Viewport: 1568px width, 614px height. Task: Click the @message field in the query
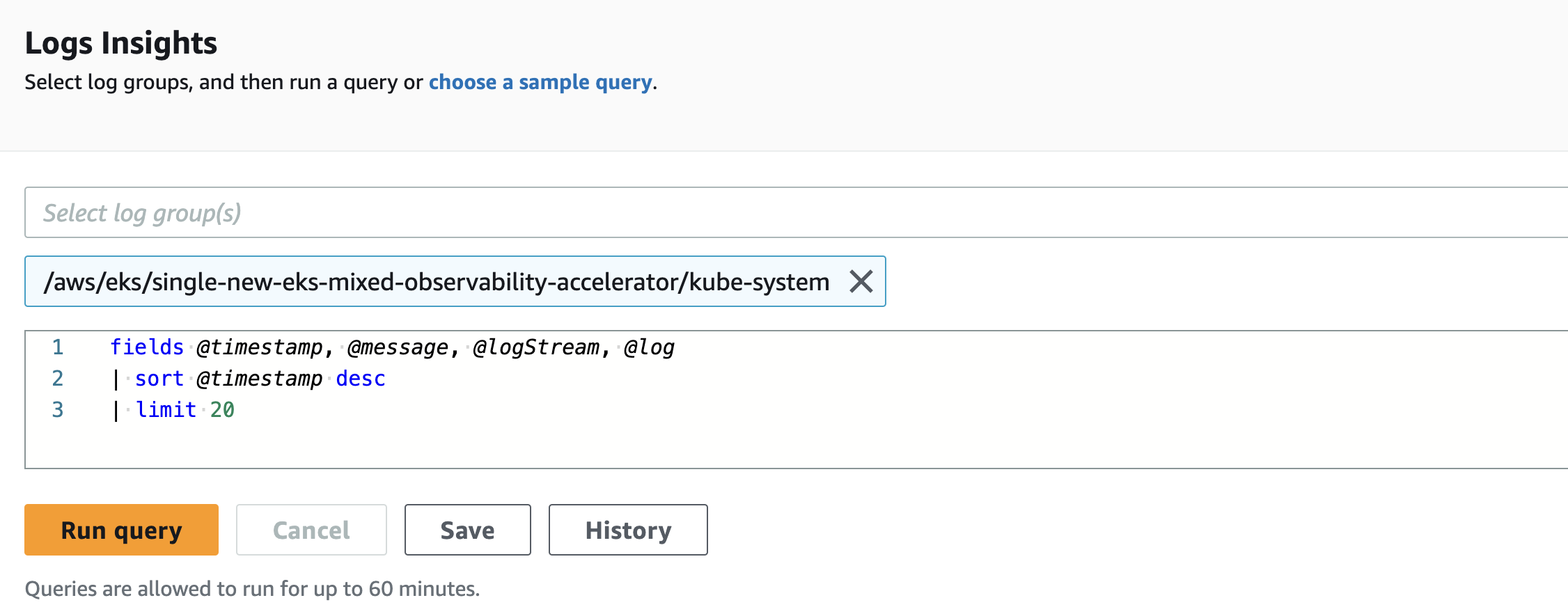[398, 347]
